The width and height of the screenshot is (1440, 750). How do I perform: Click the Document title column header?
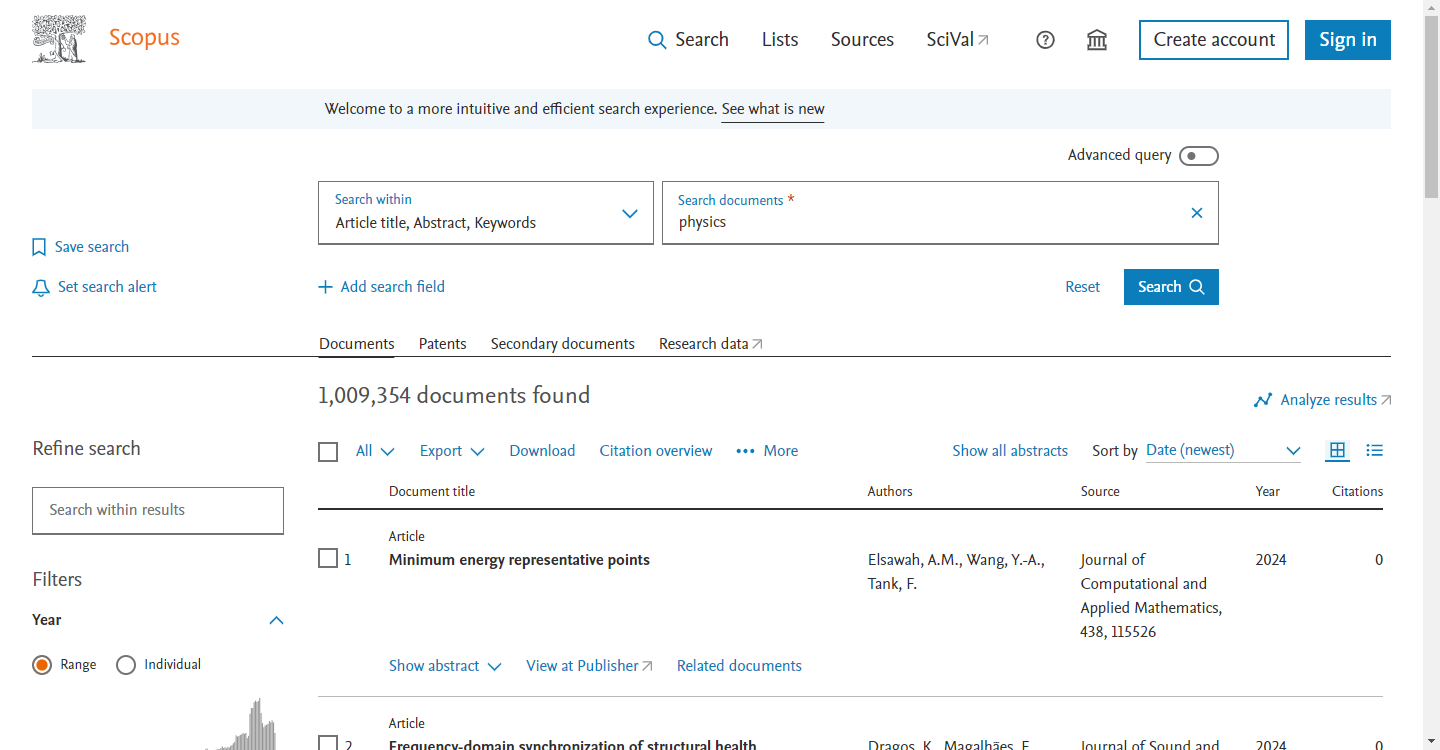coord(432,492)
